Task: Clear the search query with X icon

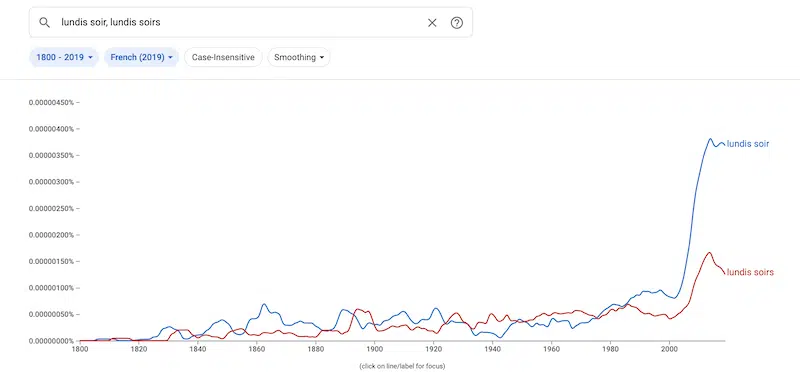Action: coord(432,22)
